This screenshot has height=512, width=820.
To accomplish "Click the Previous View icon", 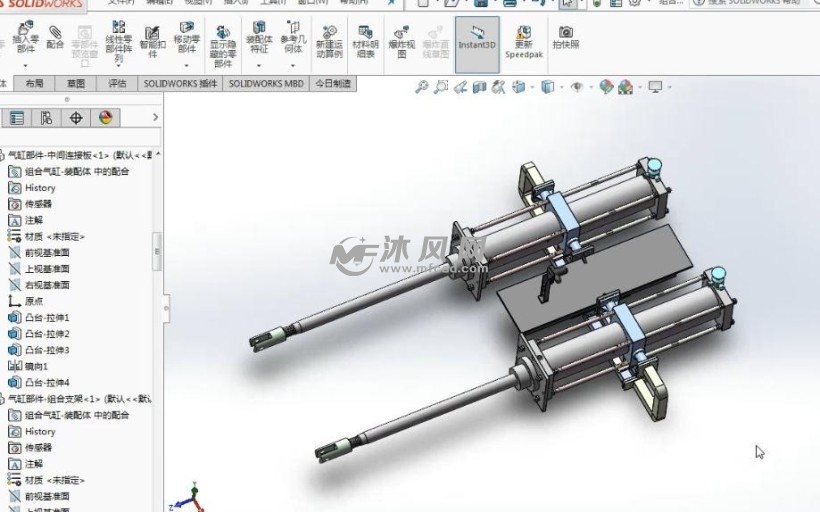I will pyautogui.click(x=460, y=87).
